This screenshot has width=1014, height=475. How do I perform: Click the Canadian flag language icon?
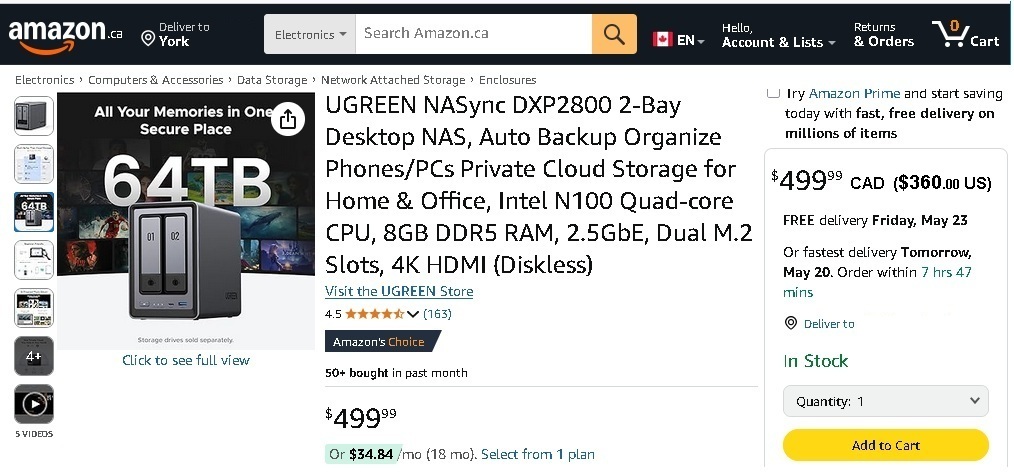tap(662, 40)
